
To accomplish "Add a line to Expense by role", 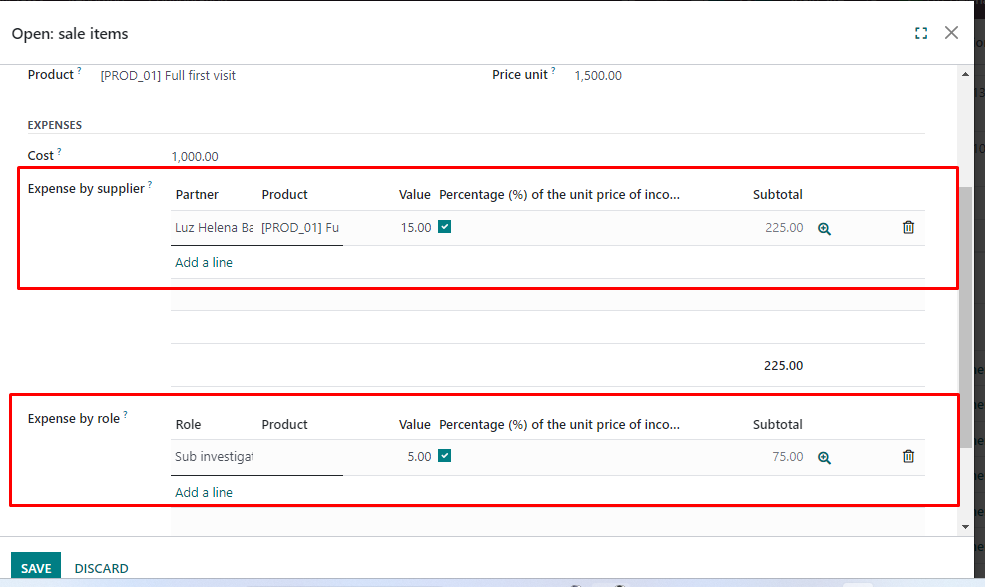I will [x=204, y=493].
